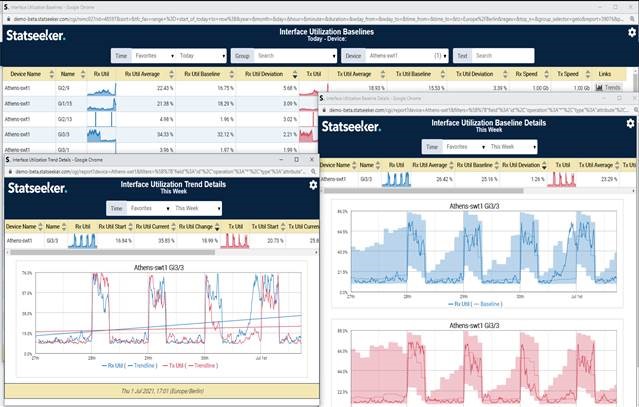Click Tx Util sparkline in Baseline Details row
Viewport: 639px width, 407px height.
(x=561, y=179)
